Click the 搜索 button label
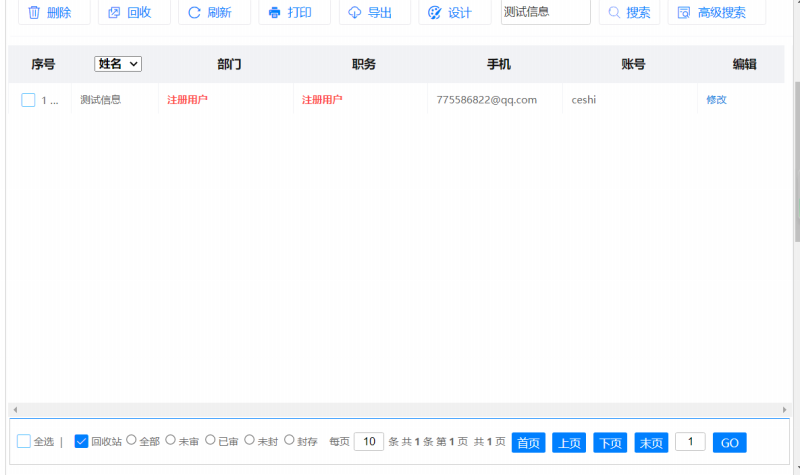 point(639,12)
